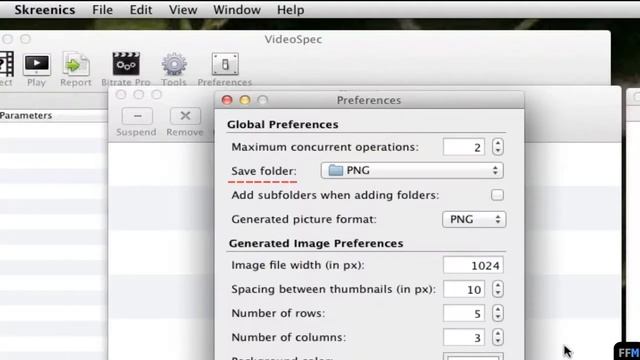The image size is (640, 360).
Task: Adjust the Number of columns stepper
Action: (x=498, y=338)
